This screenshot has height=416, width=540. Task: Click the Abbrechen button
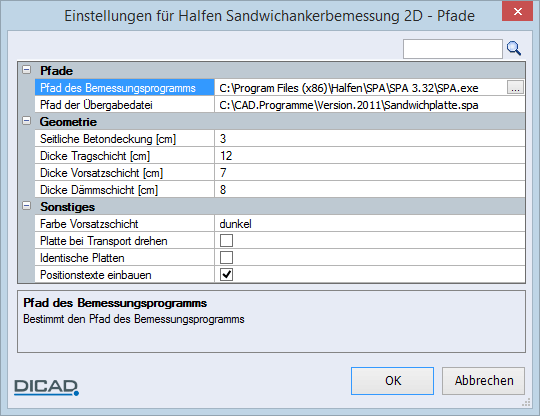click(x=484, y=381)
